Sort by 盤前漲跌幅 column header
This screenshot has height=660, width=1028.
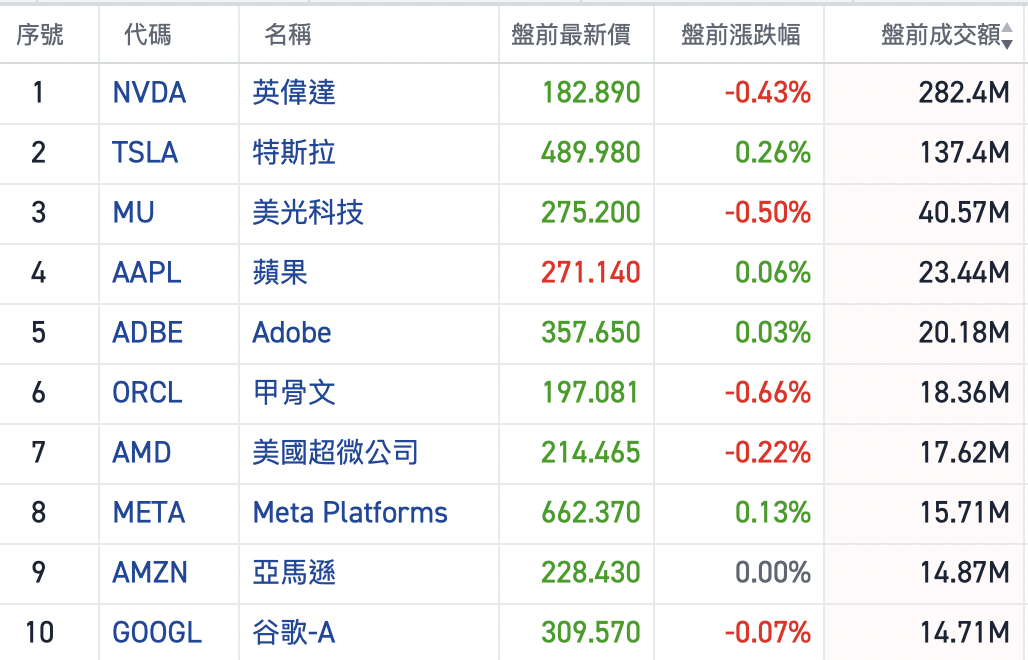740,36
